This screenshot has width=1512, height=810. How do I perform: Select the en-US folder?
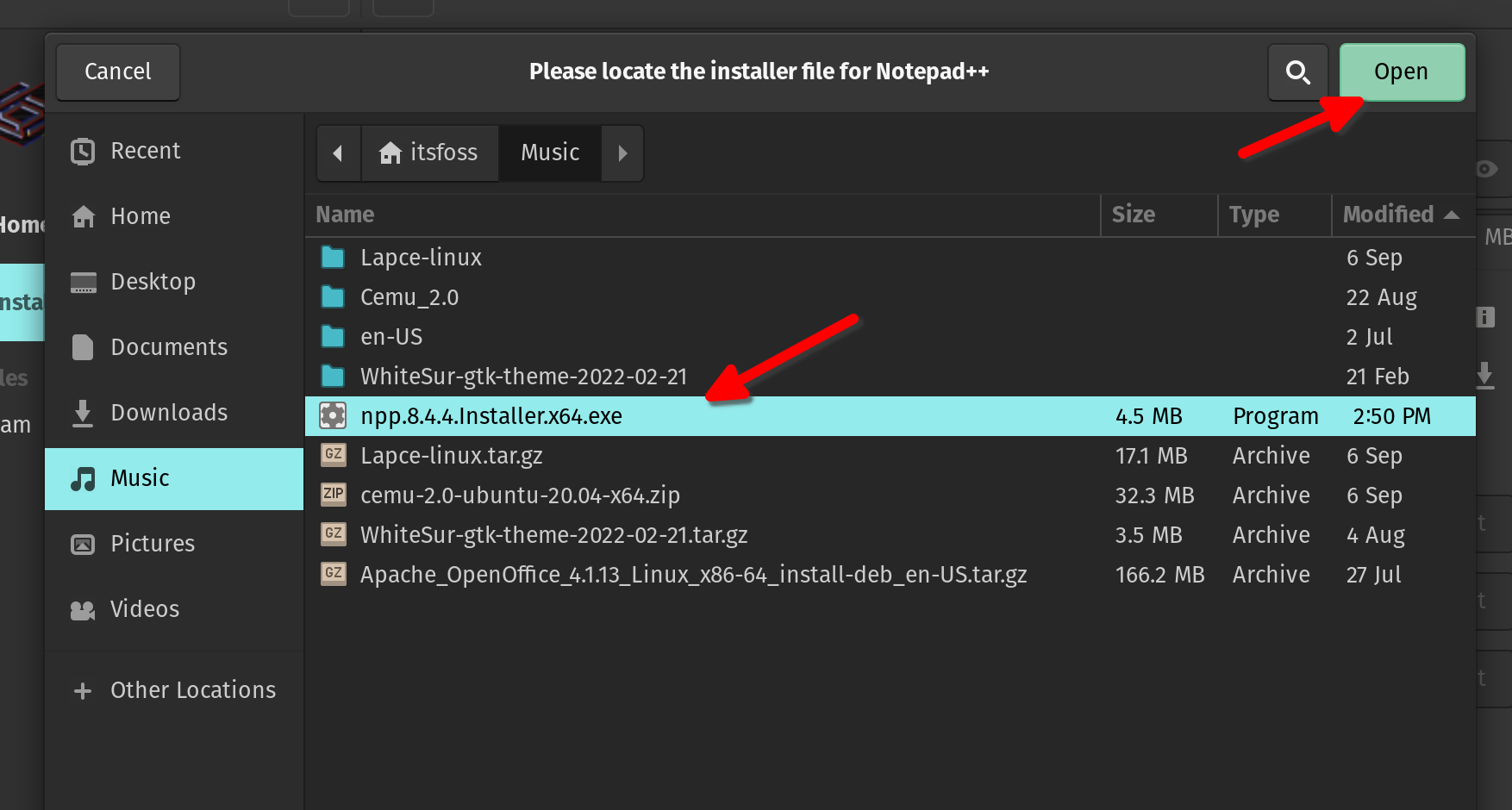pos(890,337)
